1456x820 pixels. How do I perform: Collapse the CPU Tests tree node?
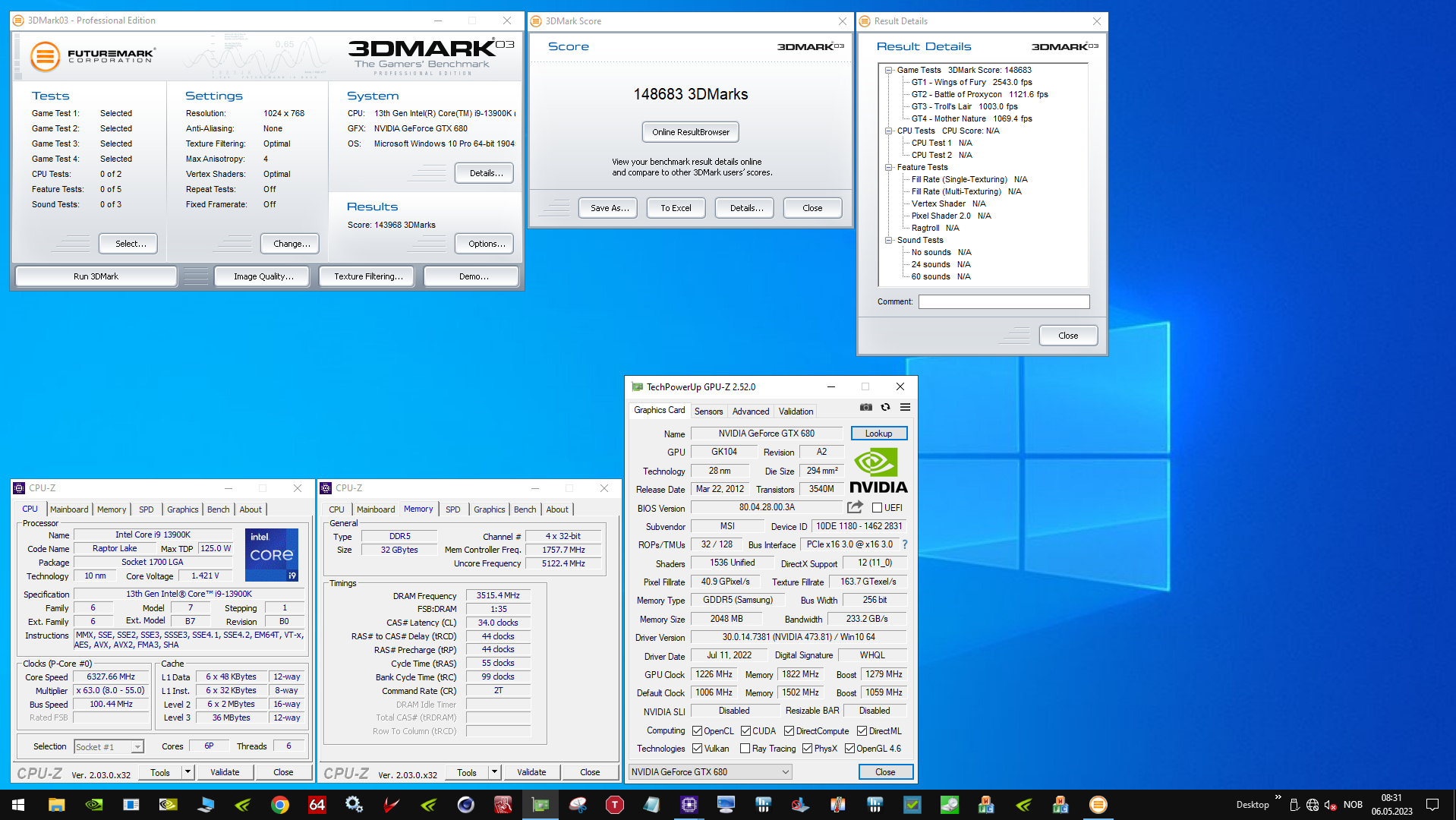[888, 131]
